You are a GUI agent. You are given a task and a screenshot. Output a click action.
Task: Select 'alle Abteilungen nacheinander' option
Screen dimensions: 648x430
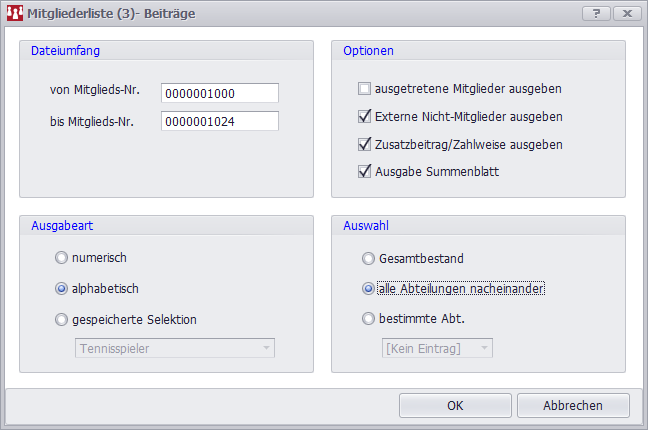point(369,289)
